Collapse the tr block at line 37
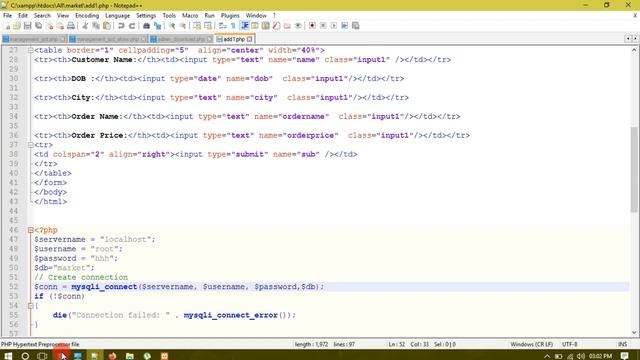Screen dimensions: 640x360 pyautogui.click(x=30, y=145)
